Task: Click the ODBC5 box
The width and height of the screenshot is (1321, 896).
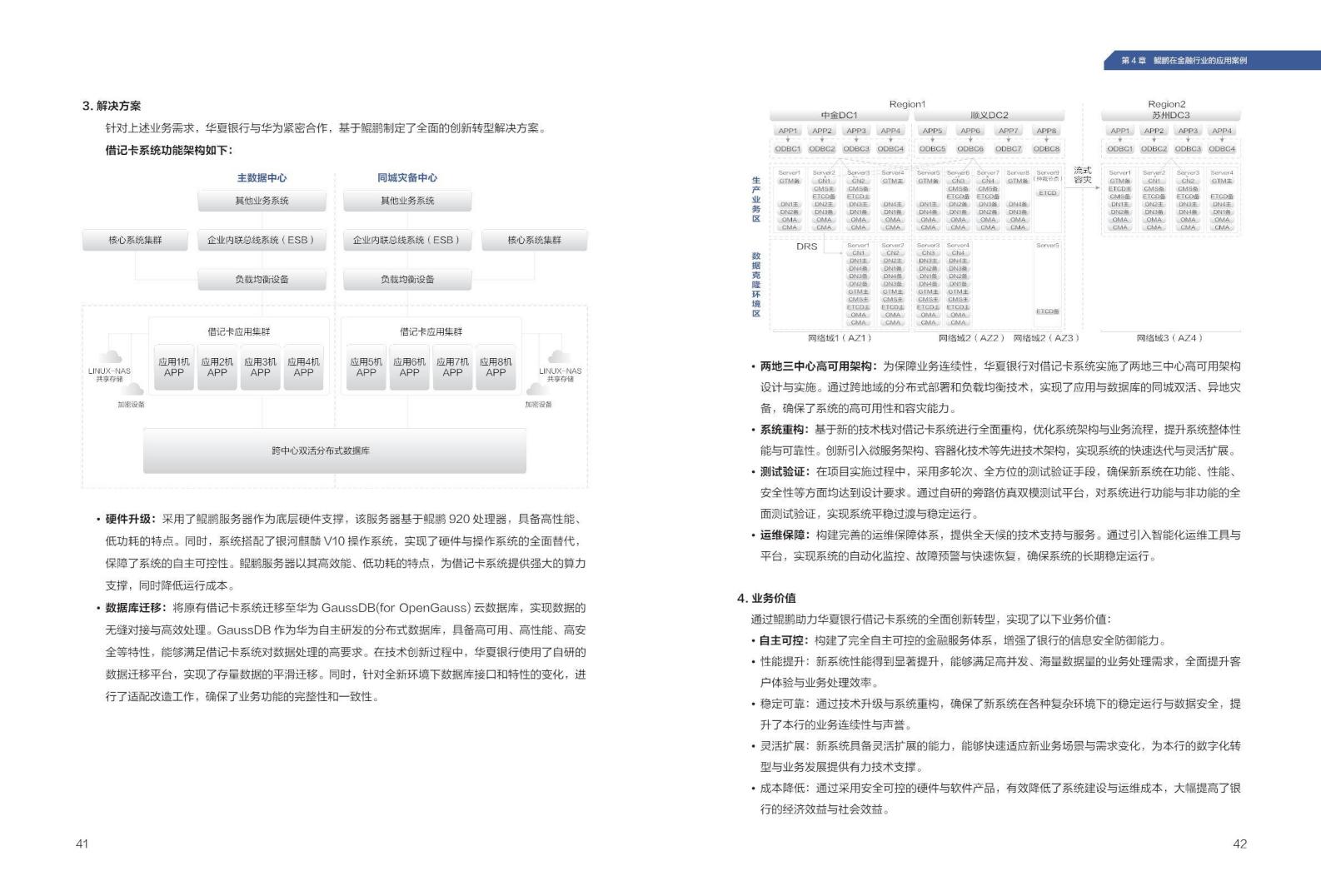Action: click(x=932, y=149)
